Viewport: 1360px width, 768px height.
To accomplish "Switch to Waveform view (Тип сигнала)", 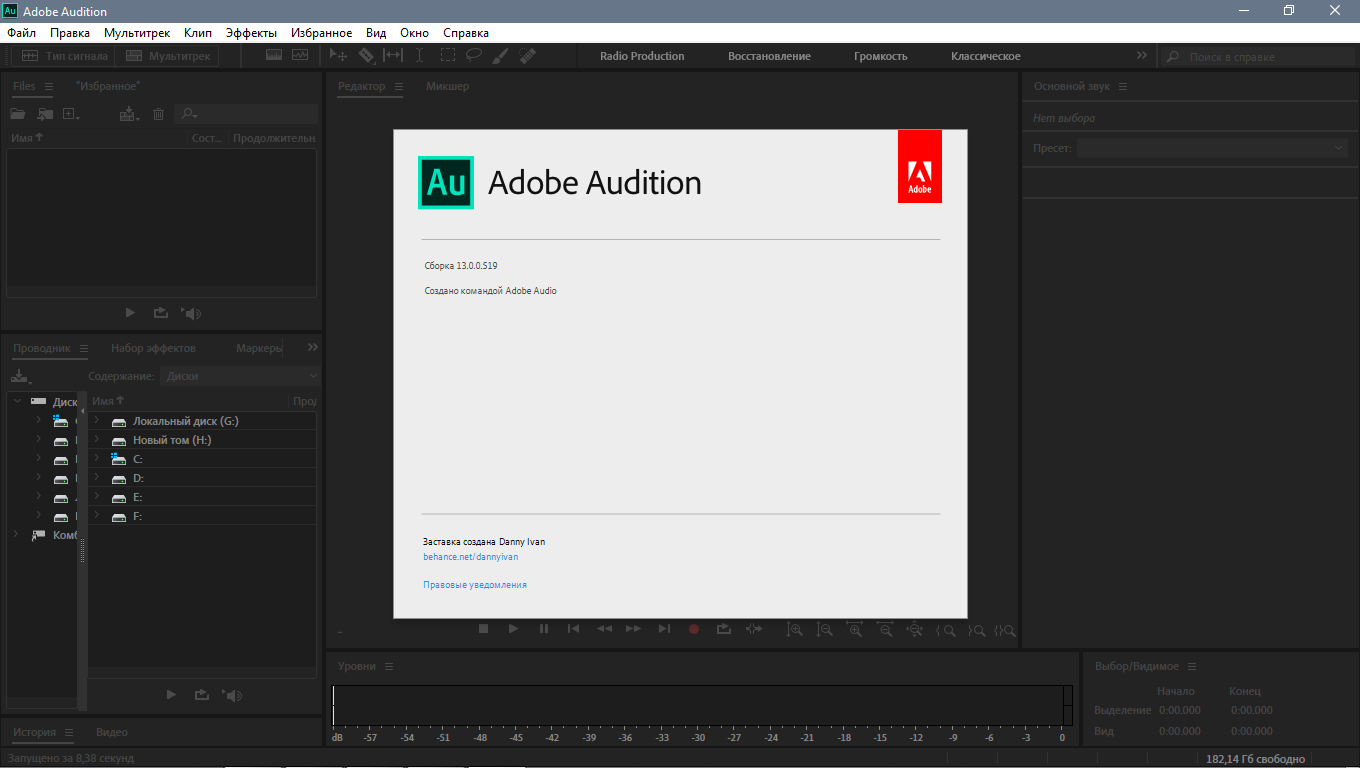I will click(x=65, y=56).
